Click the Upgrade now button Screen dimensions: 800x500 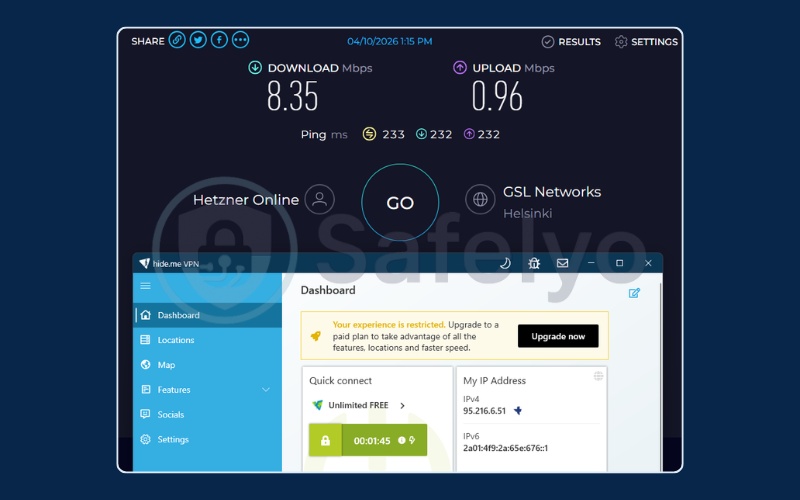(558, 336)
